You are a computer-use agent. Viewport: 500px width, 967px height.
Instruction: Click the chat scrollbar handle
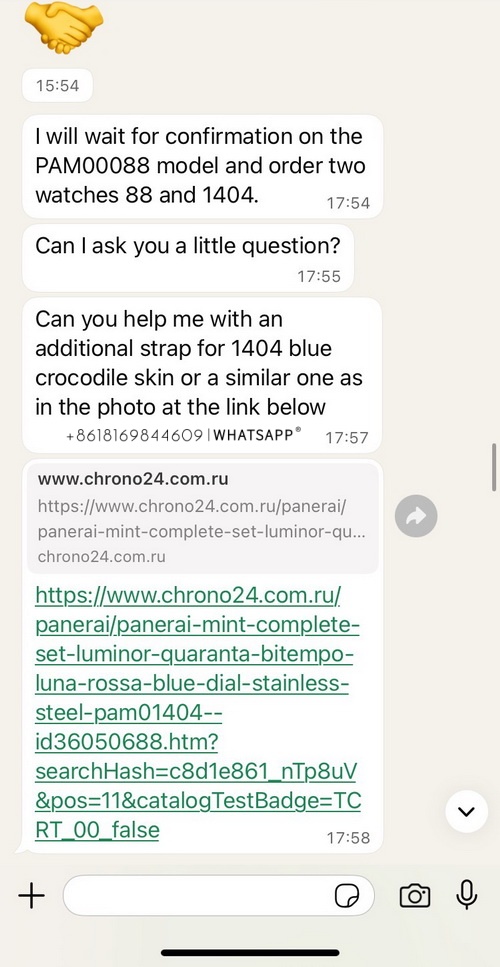pyautogui.click(x=494, y=467)
